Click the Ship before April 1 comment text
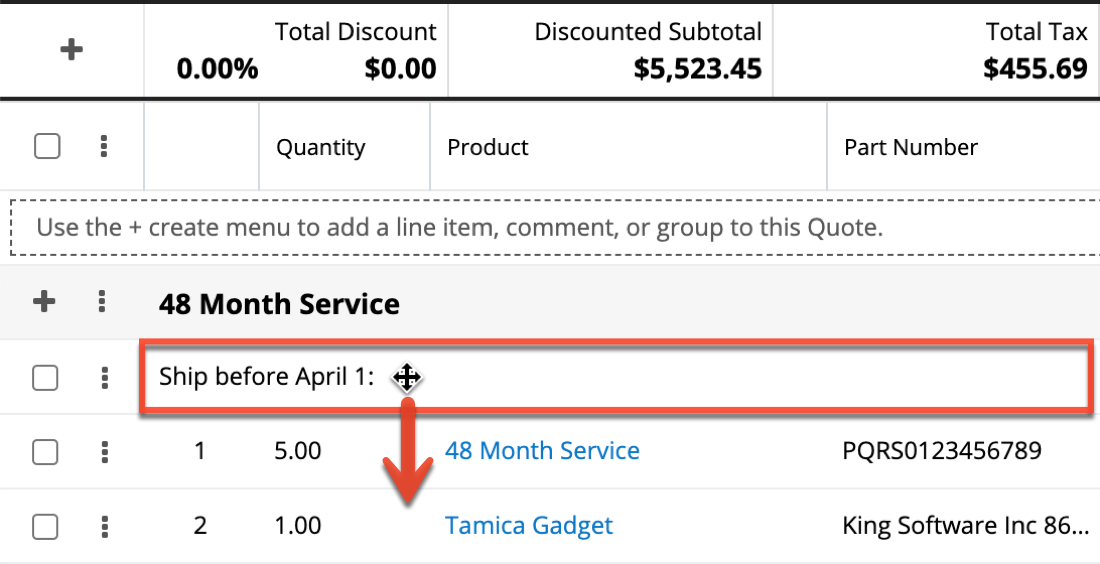 pyautogui.click(x=266, y=378)
